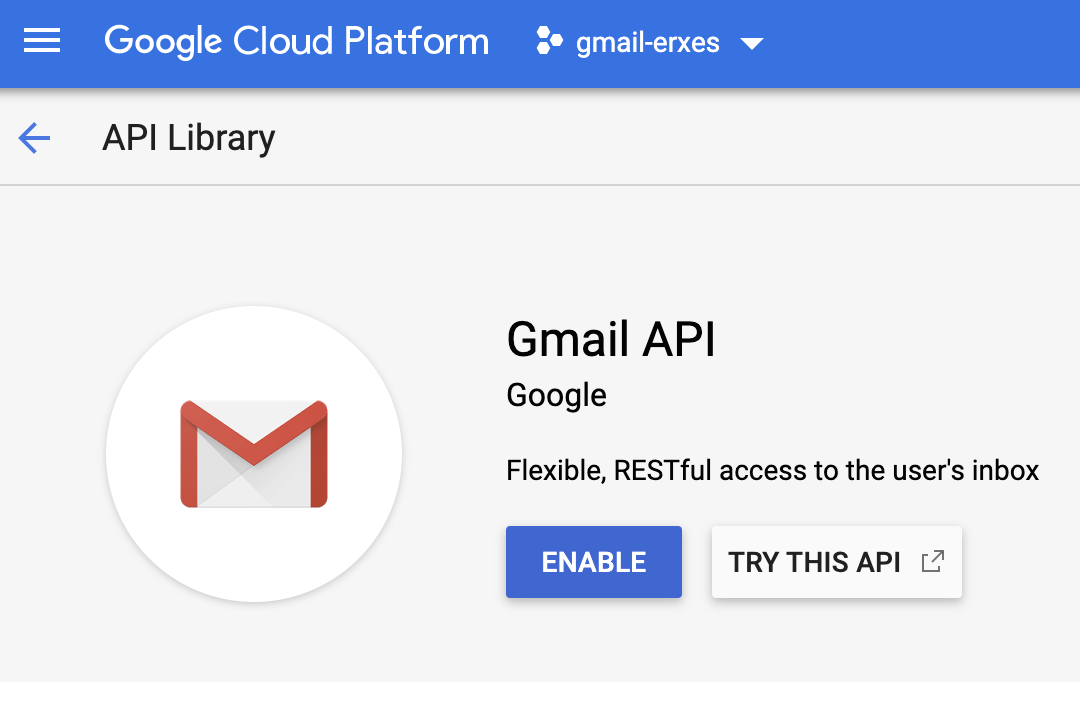Expand the project selector dropdown arrow
Viewport: 1080px width, 702px height.
click(751, 44)
